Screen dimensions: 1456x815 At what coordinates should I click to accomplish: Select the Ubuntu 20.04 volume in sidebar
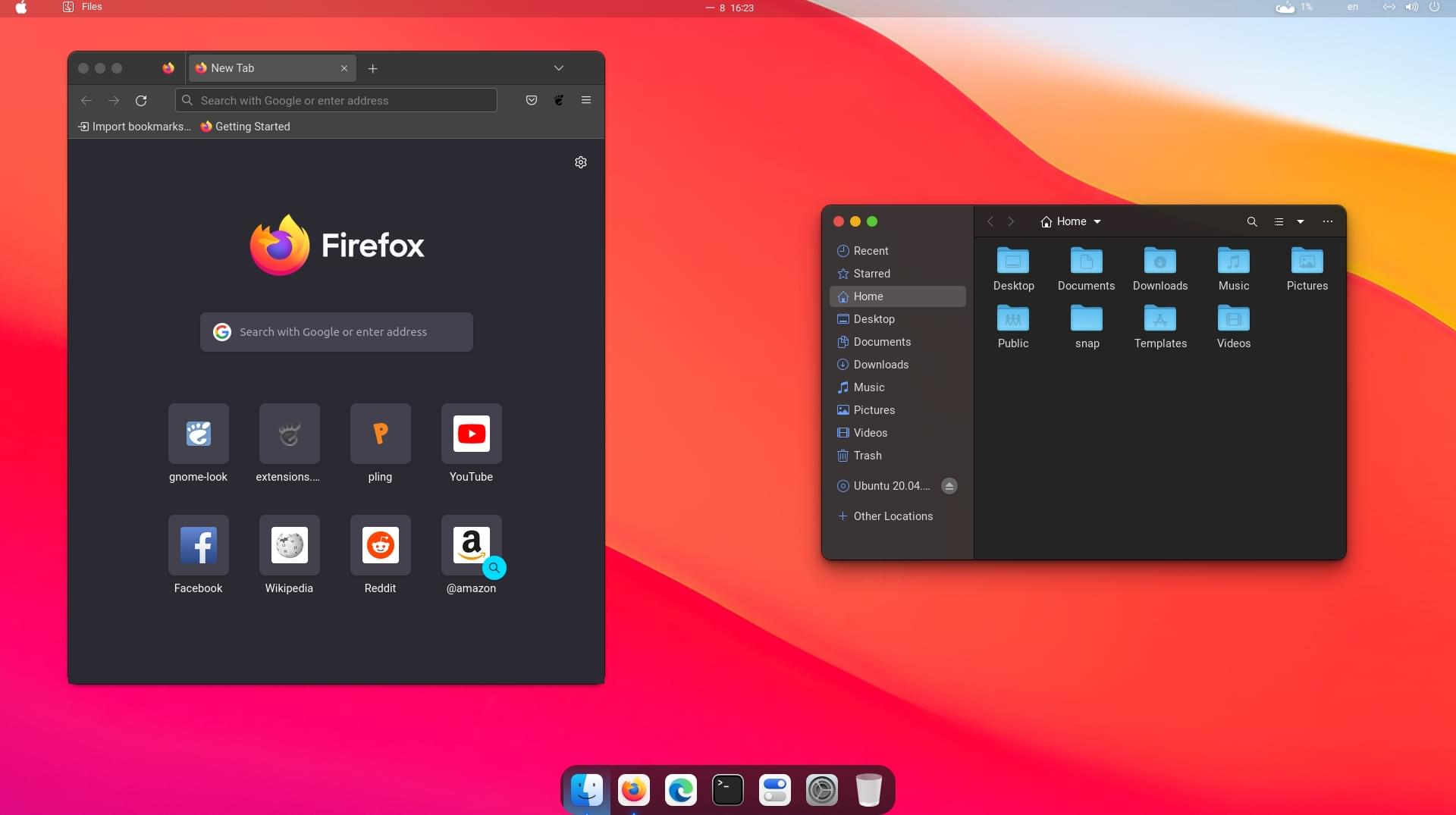884,486
